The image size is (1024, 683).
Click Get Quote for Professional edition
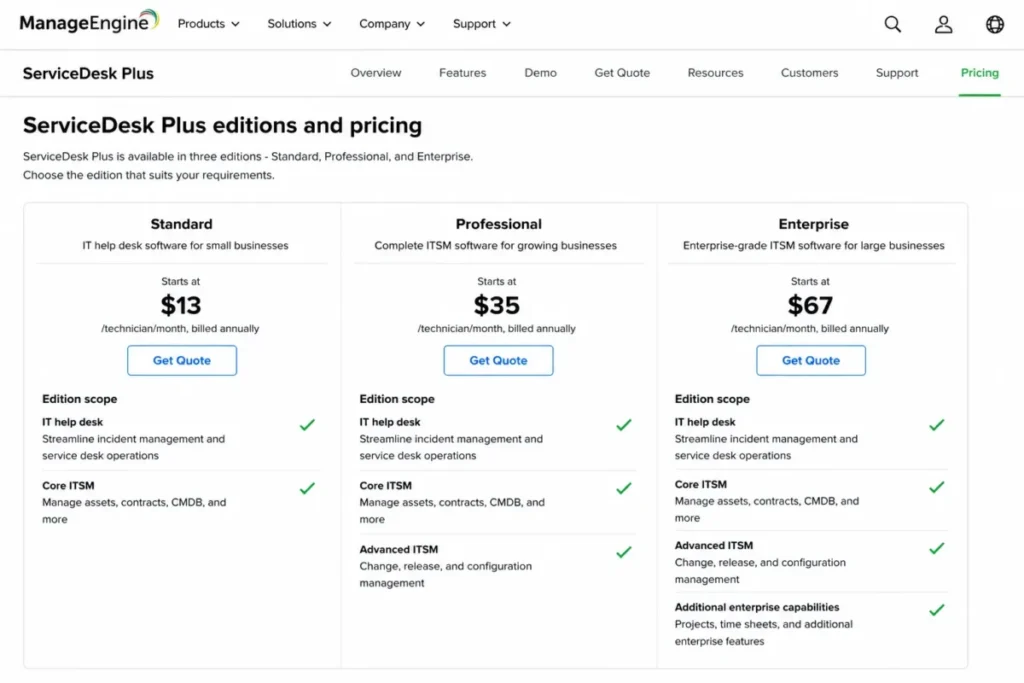(x=498, y=360)
